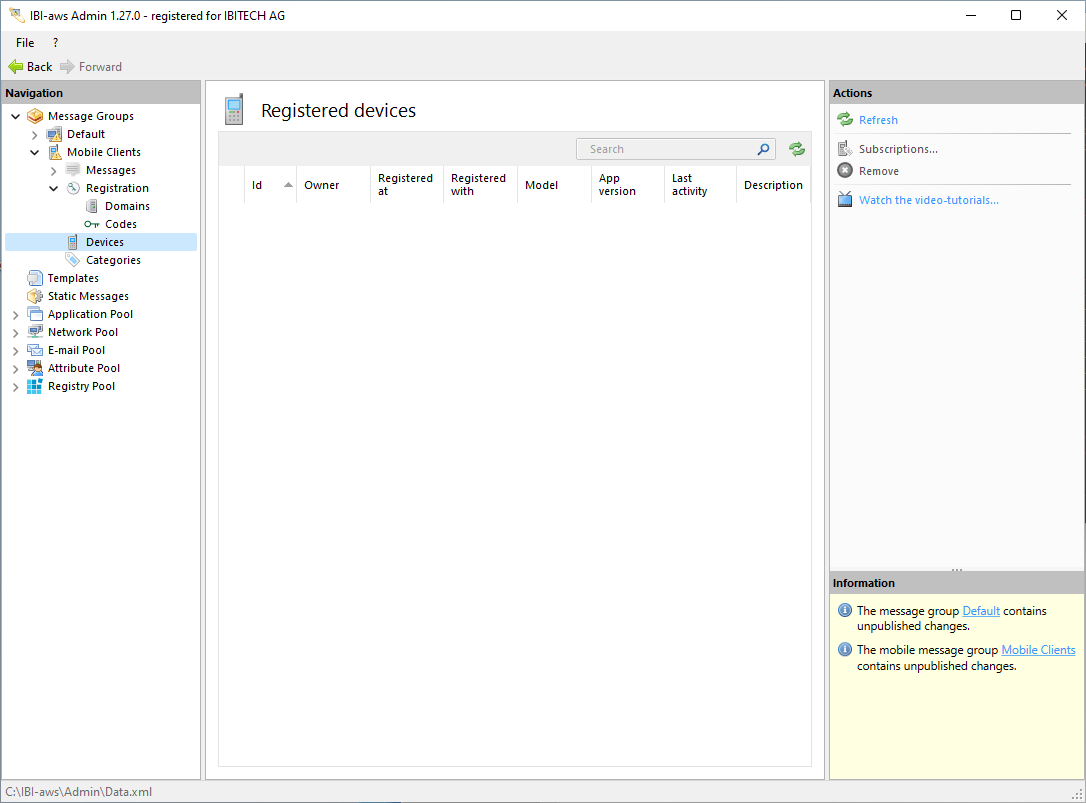This screenshot has width=1086, height=803.
Task: Click the magnifier icon in search box
Action: point(763,149)
